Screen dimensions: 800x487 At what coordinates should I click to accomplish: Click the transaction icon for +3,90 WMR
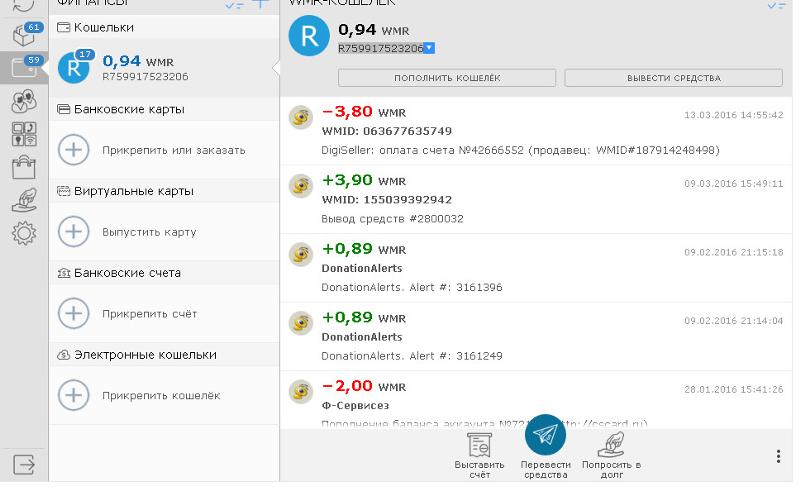click(301, 186)
